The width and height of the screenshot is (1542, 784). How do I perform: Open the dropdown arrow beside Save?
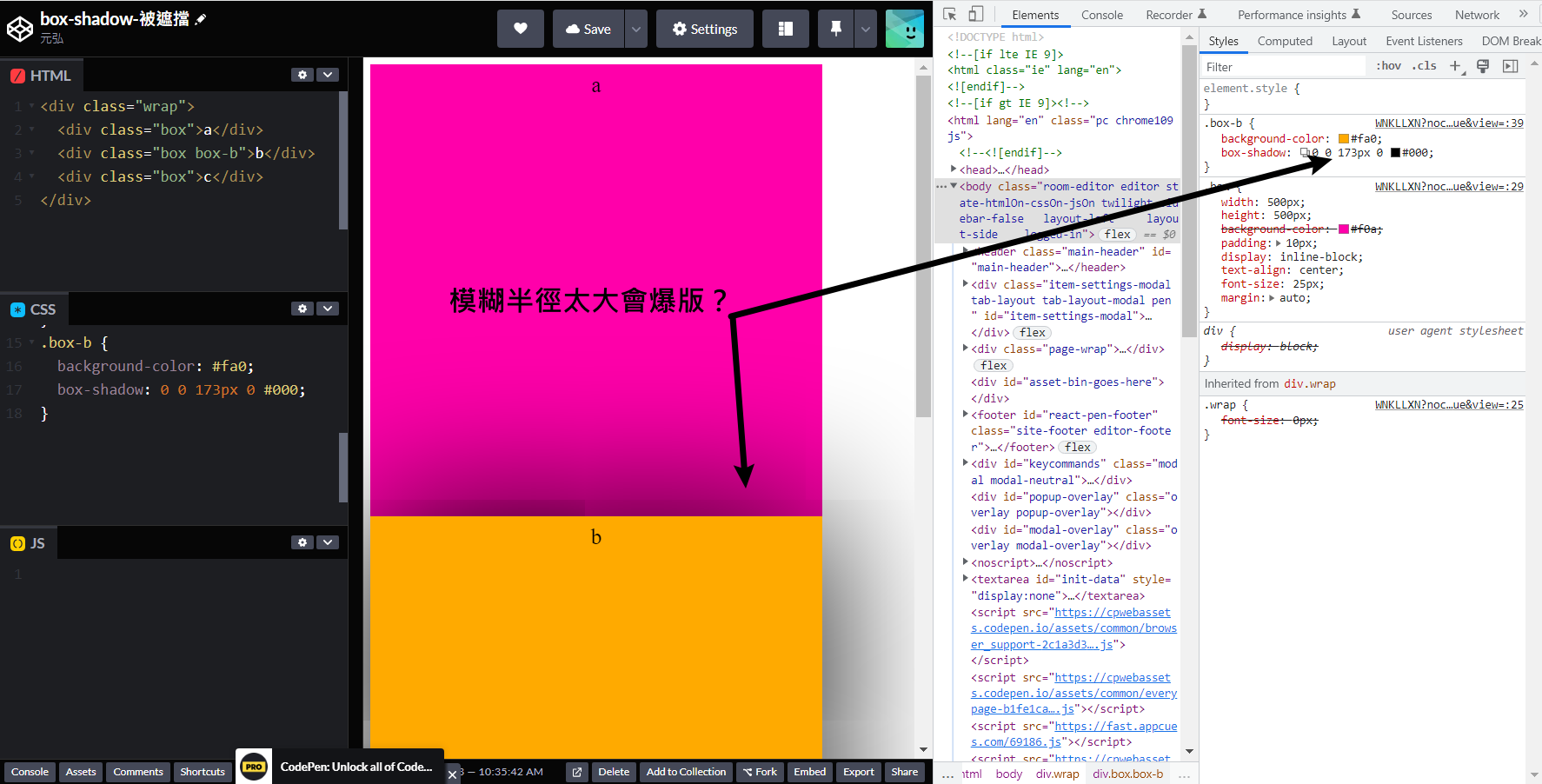click(636, 29)
